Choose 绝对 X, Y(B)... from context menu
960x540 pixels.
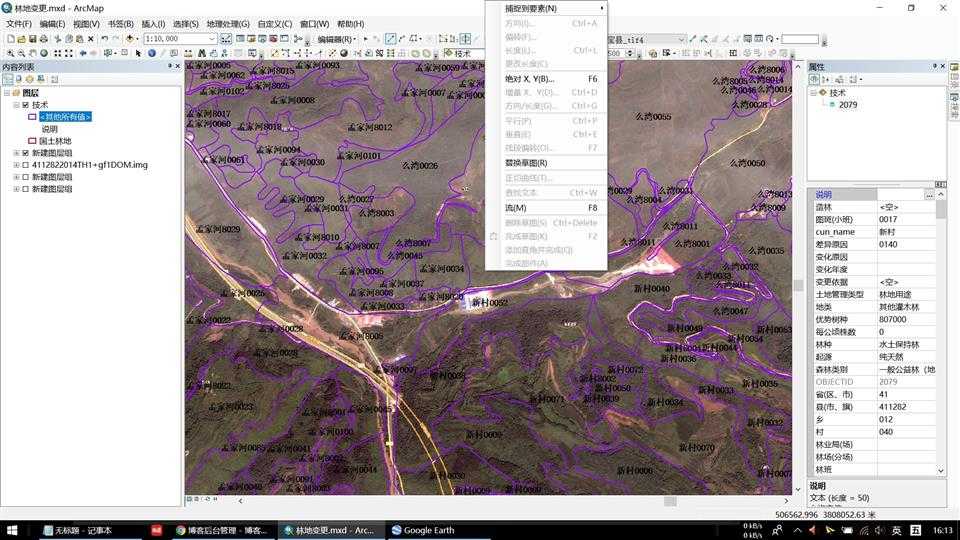[x=546, y=79]
